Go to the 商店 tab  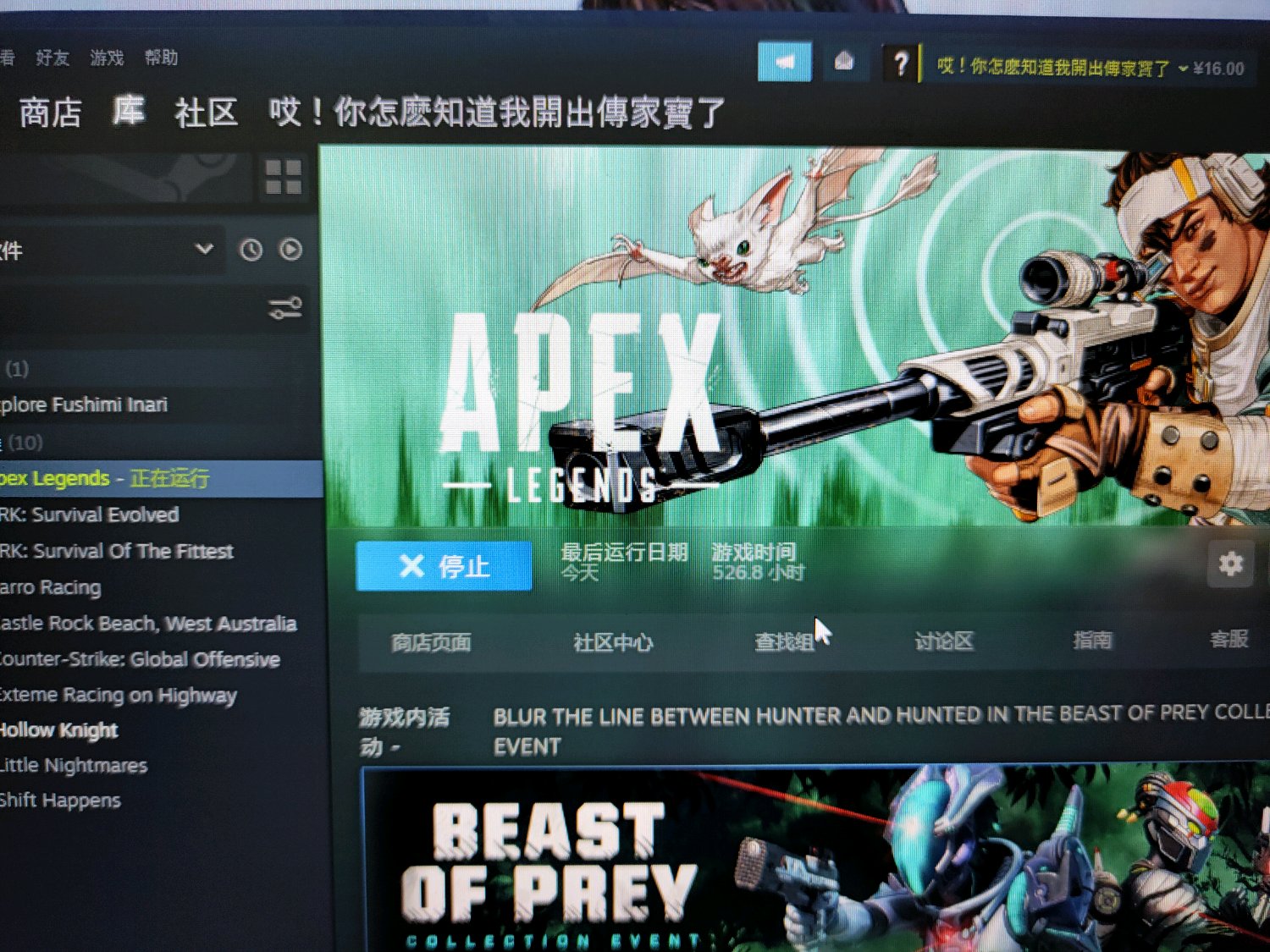click(x=50, y=113)
